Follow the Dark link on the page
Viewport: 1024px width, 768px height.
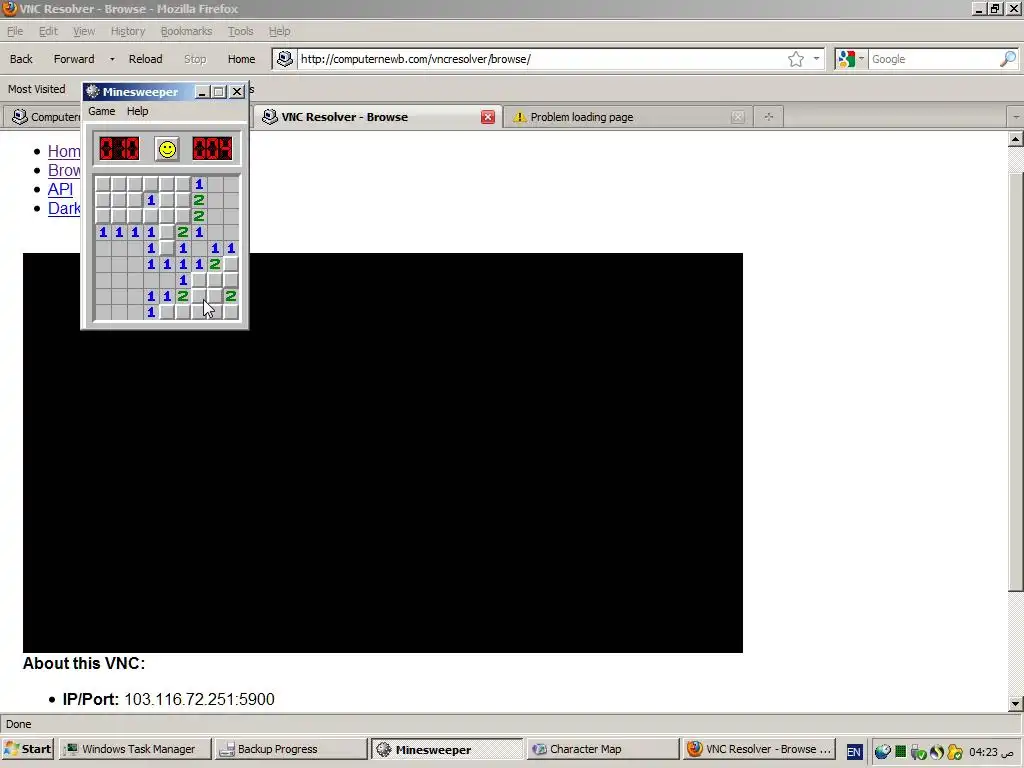tap(64, 208)
